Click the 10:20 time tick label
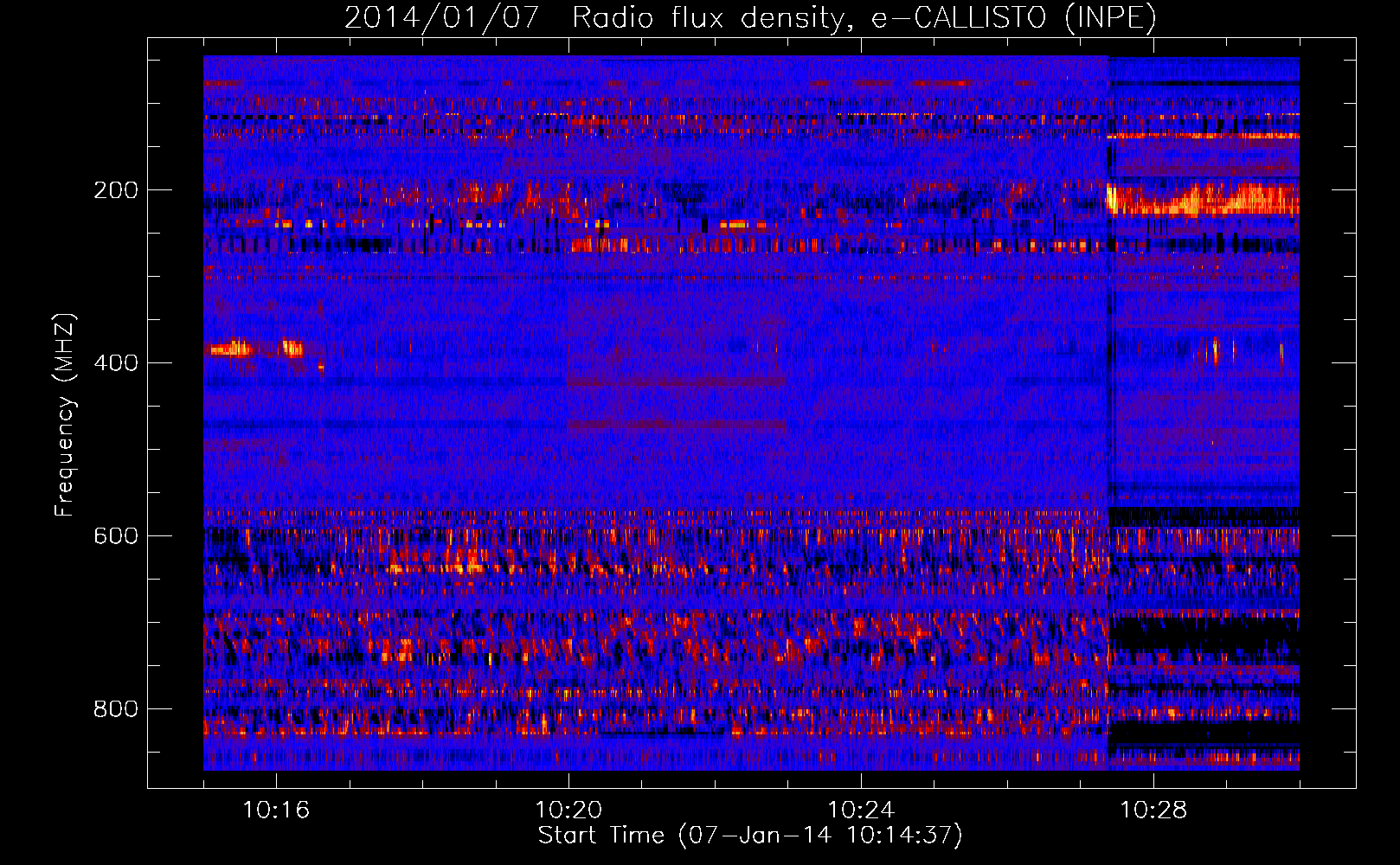 (x=568, y=810)
